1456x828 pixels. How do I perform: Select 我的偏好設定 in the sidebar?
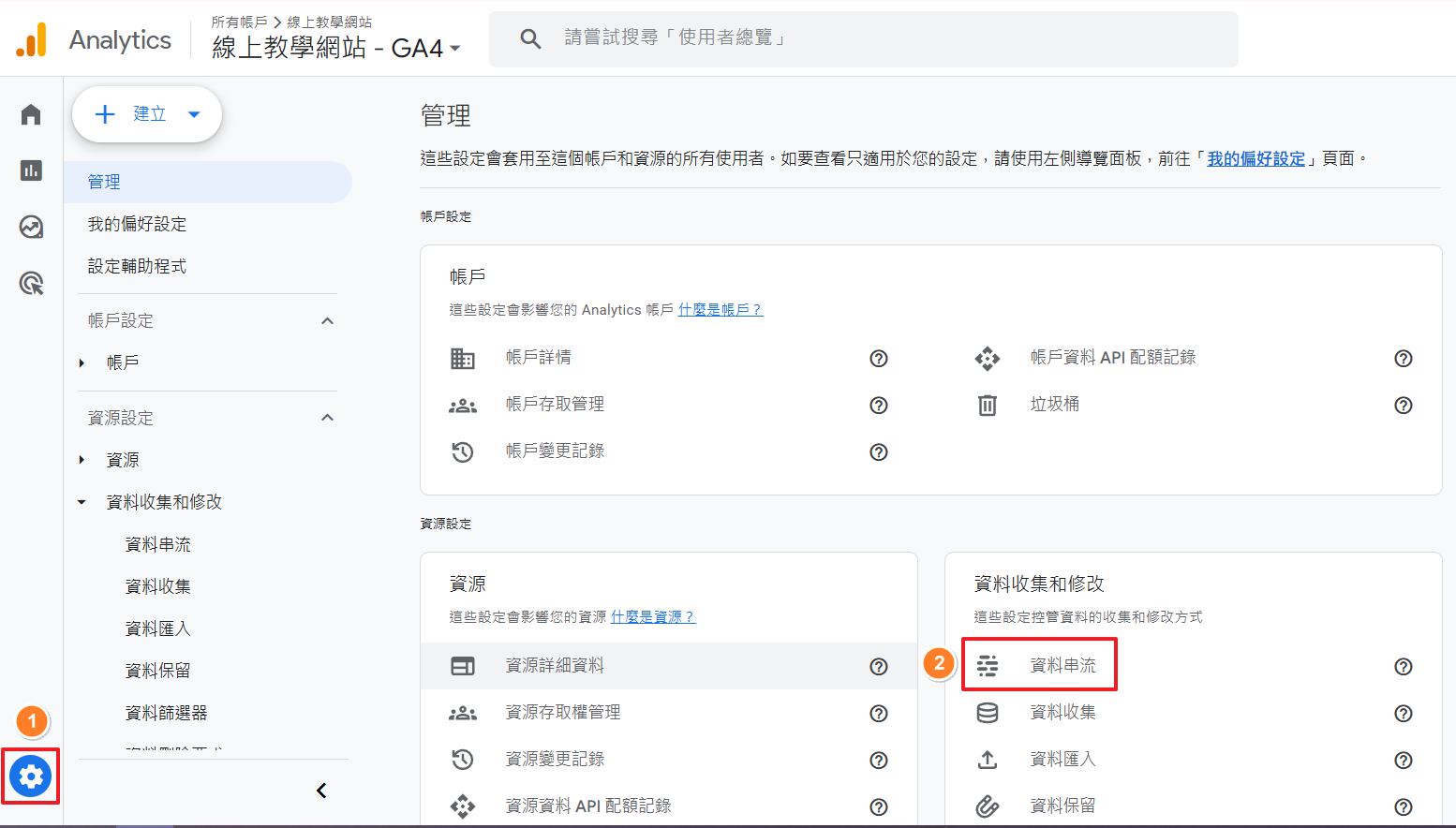click(x=137, y=224)
